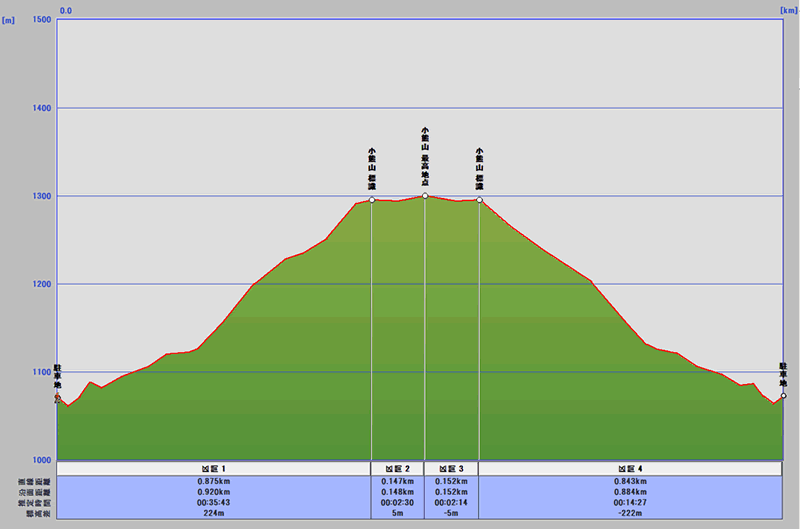Click the start 駐車地 waypoint marker on the left
800x529 pixels.
(x=57, y=398)
